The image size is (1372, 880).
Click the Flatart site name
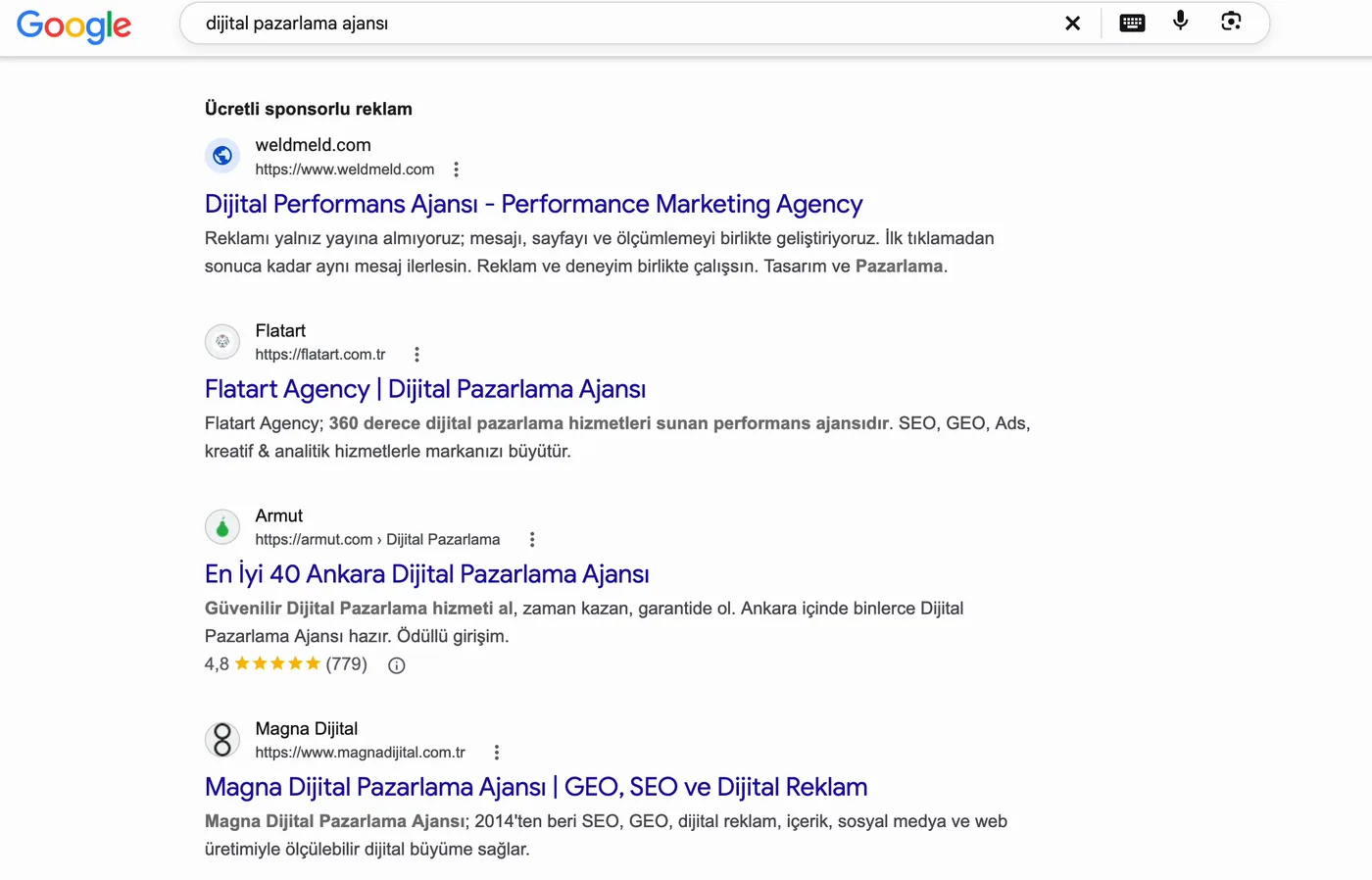280,330
